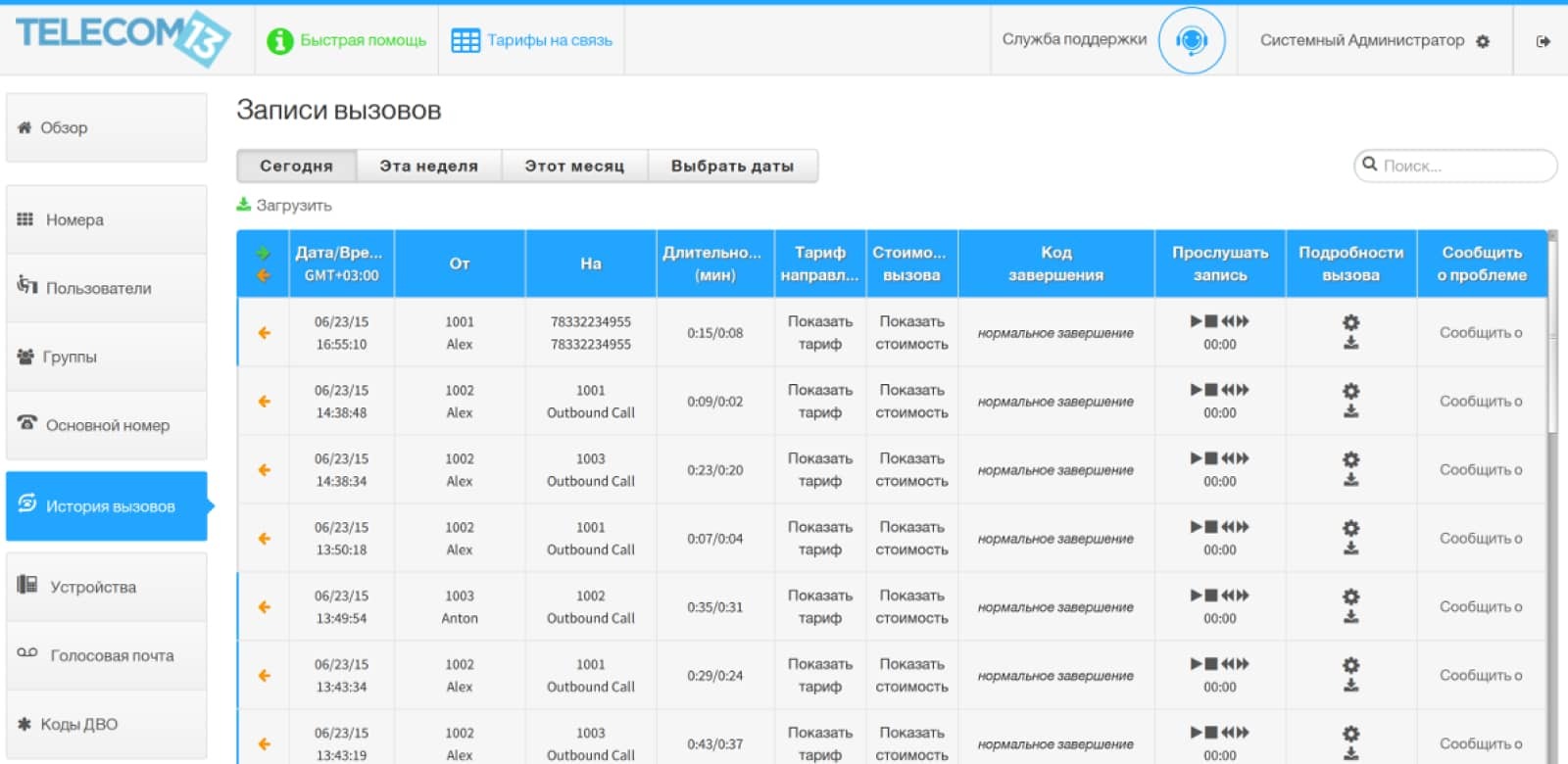1568x764 pixels.
Task: Select the Сегодня date filter tab
Action: pos(296,166)
